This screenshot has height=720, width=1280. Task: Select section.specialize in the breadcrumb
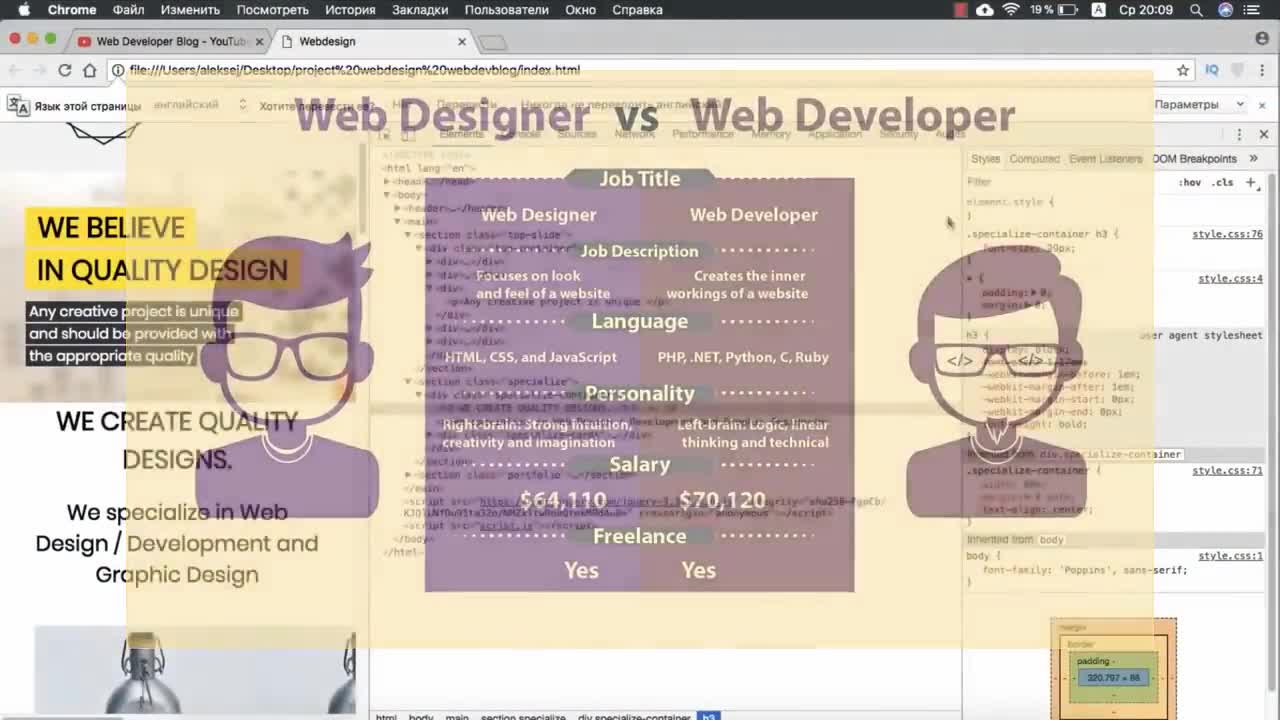(523, 716)
